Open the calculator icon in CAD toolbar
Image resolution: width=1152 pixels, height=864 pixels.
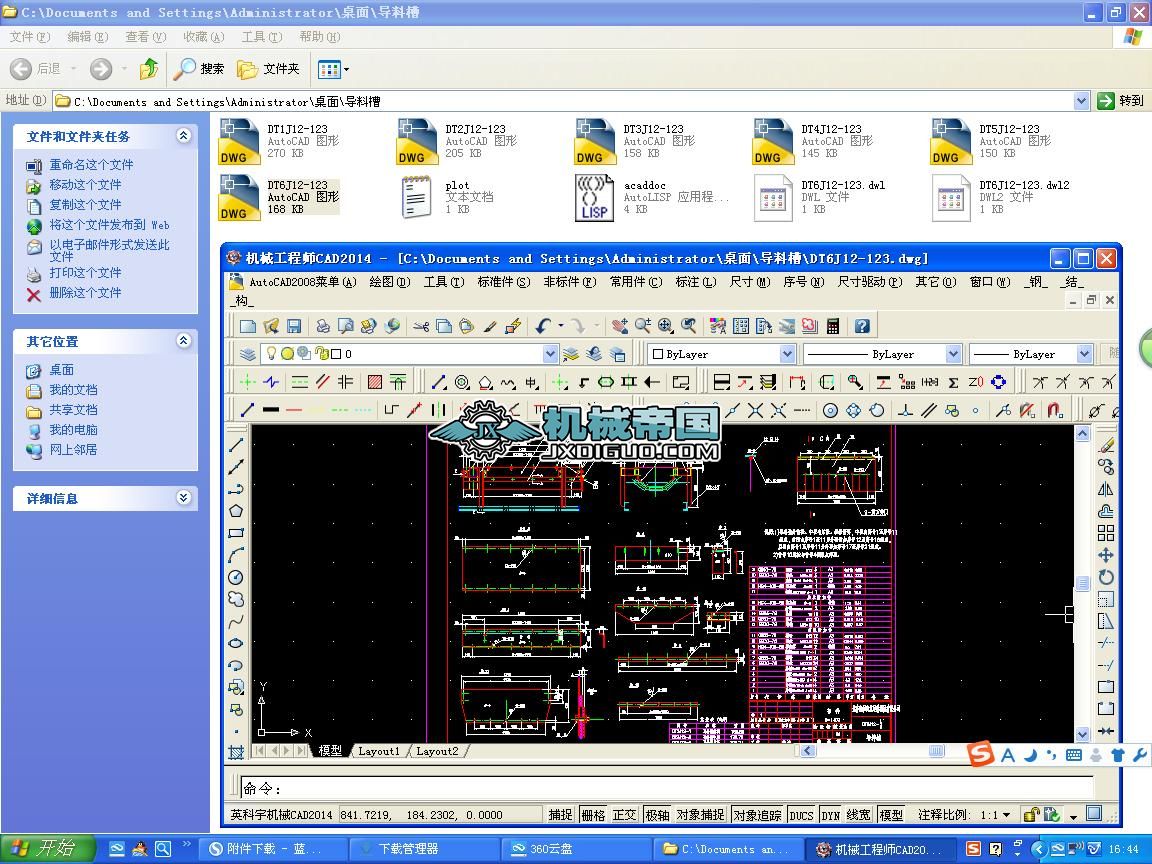833,326
